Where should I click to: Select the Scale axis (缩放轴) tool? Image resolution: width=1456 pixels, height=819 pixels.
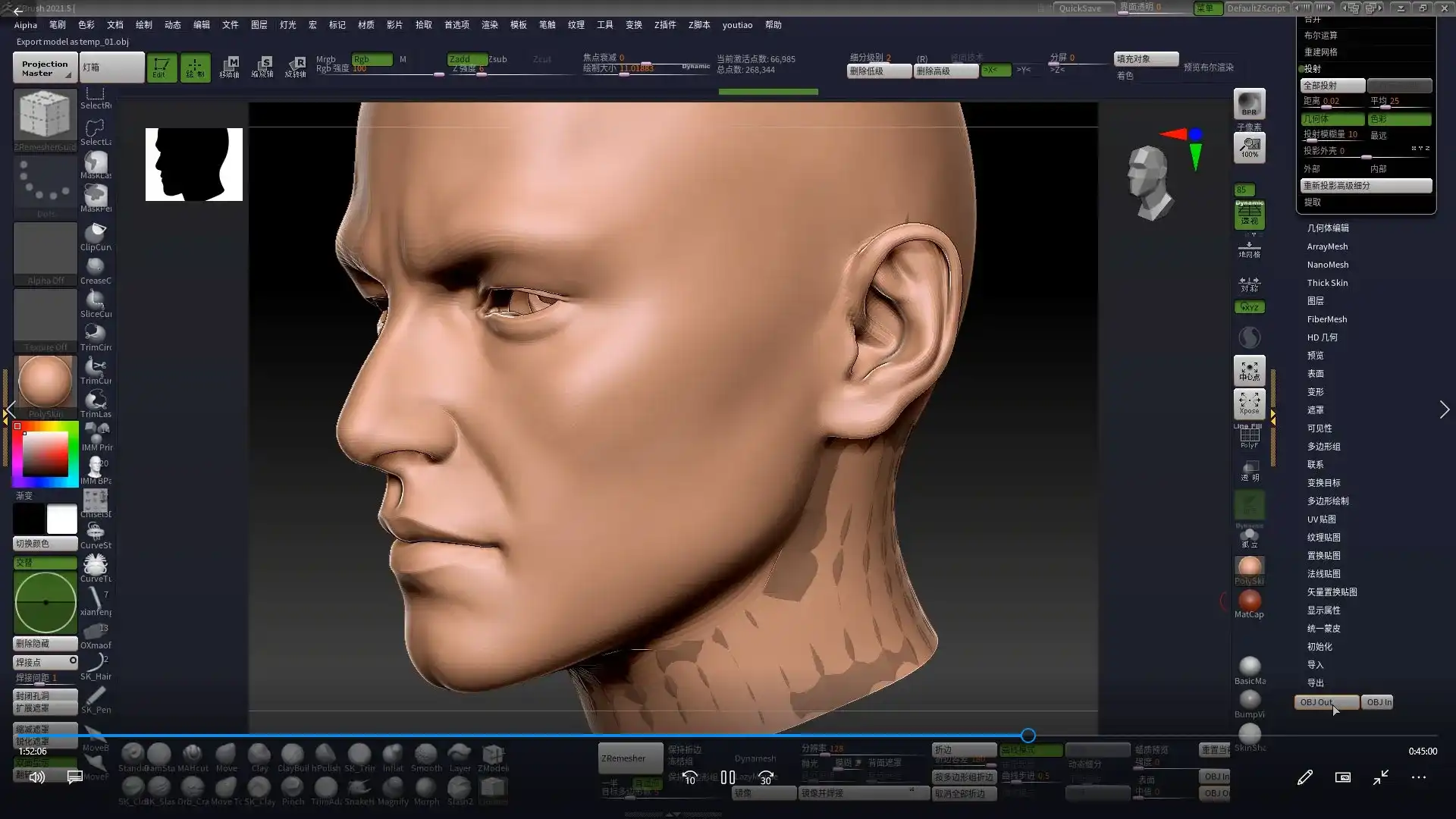pos(262,67)
